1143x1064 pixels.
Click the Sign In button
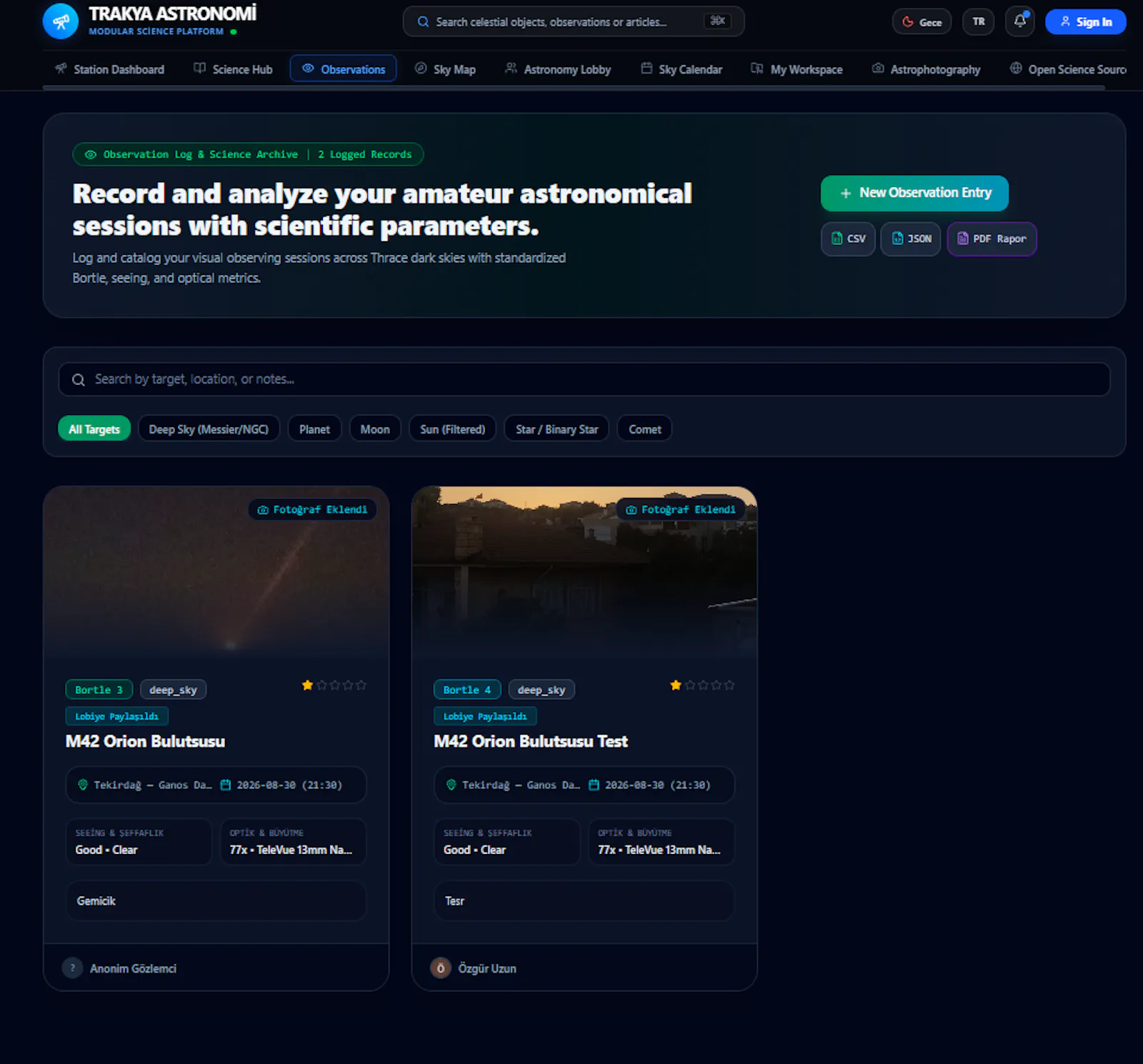pos(1086,22)
